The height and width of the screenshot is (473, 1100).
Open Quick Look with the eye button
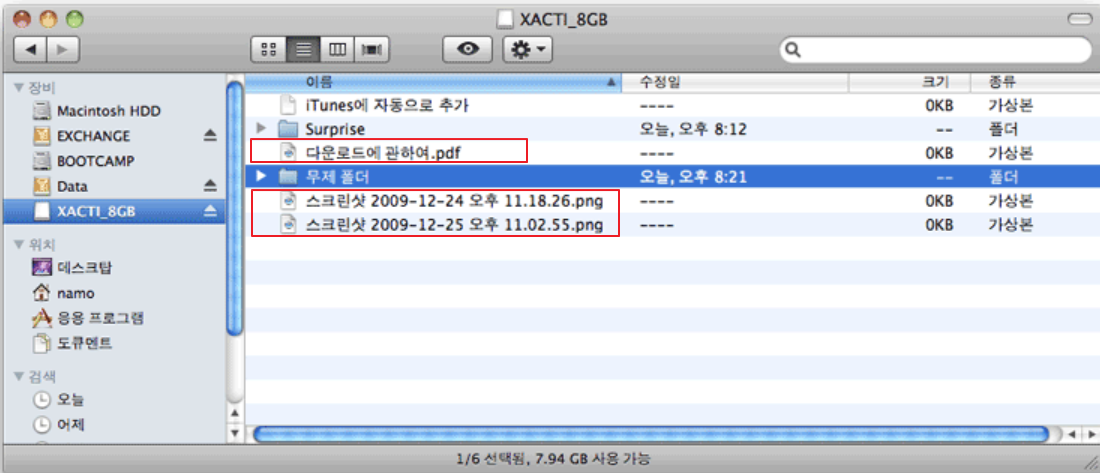click(468, 49)
